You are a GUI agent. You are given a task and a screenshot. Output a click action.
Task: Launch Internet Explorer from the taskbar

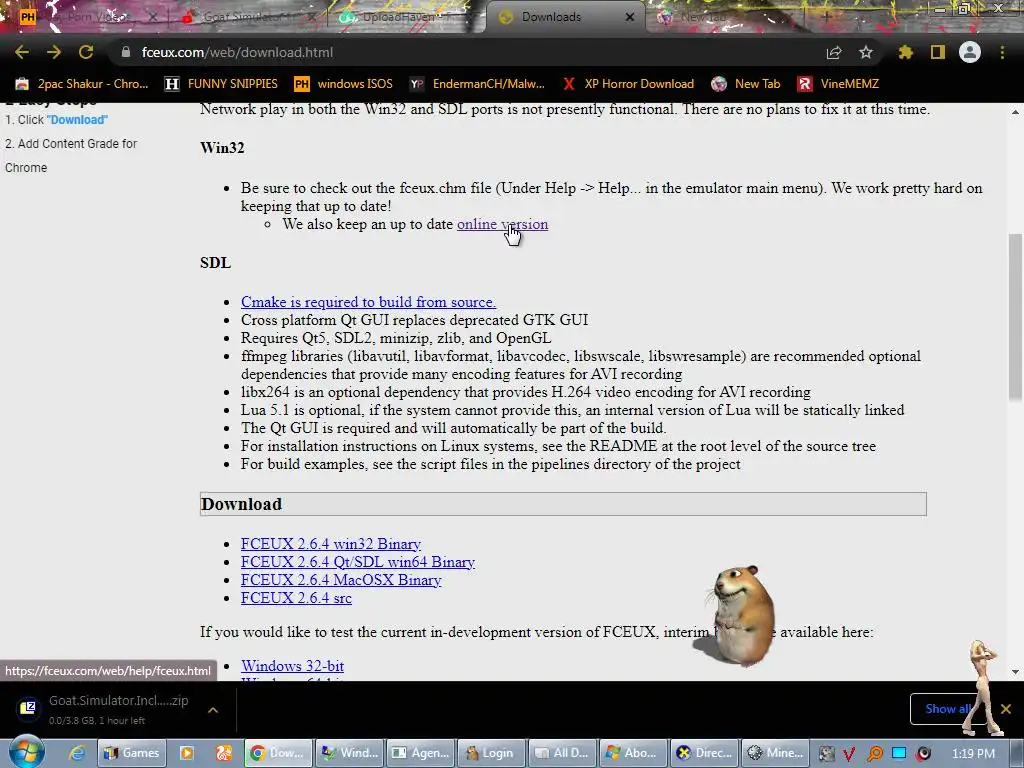[x=77, y=753]
